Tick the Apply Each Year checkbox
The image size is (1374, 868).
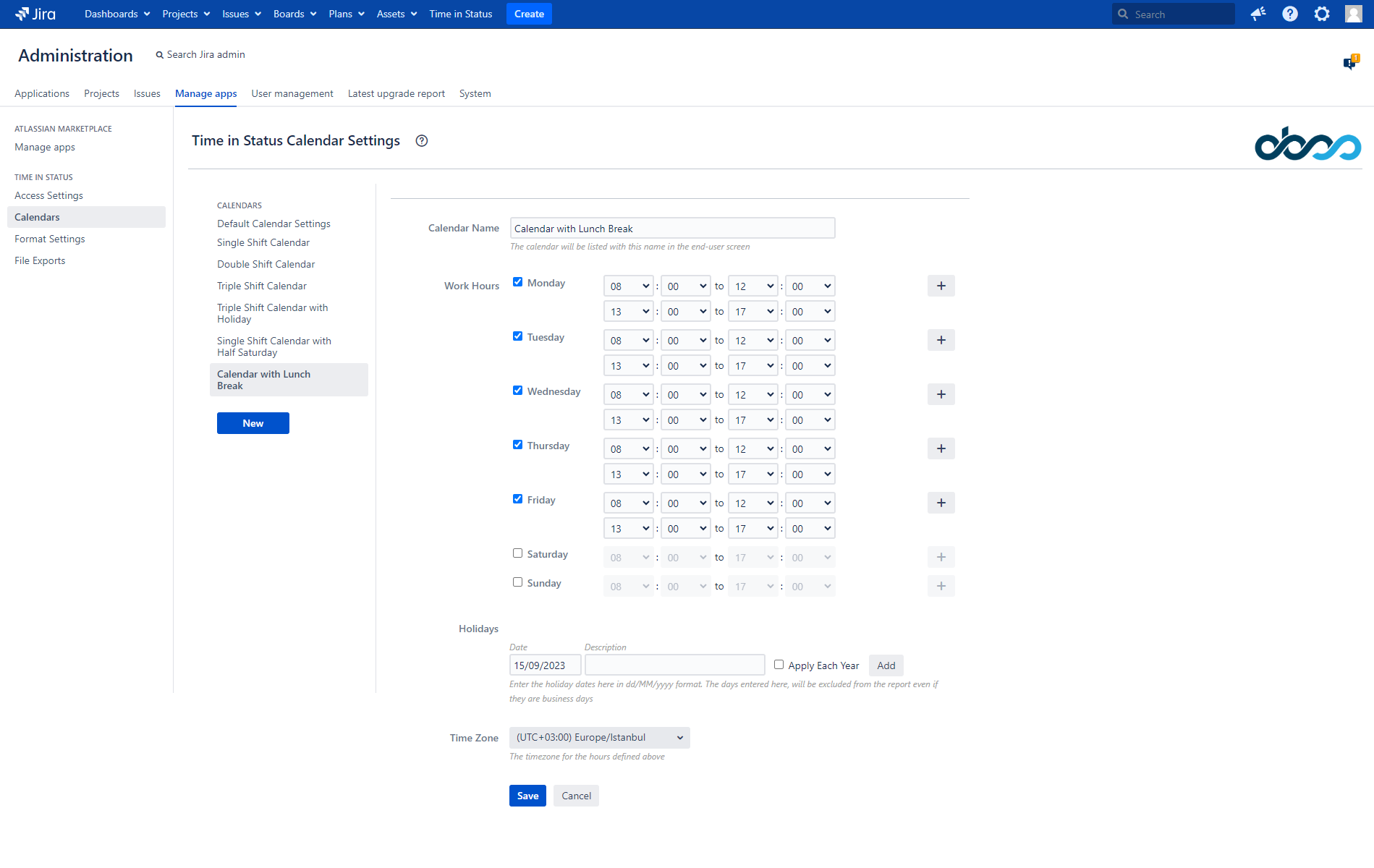click(x=779, y=665)
